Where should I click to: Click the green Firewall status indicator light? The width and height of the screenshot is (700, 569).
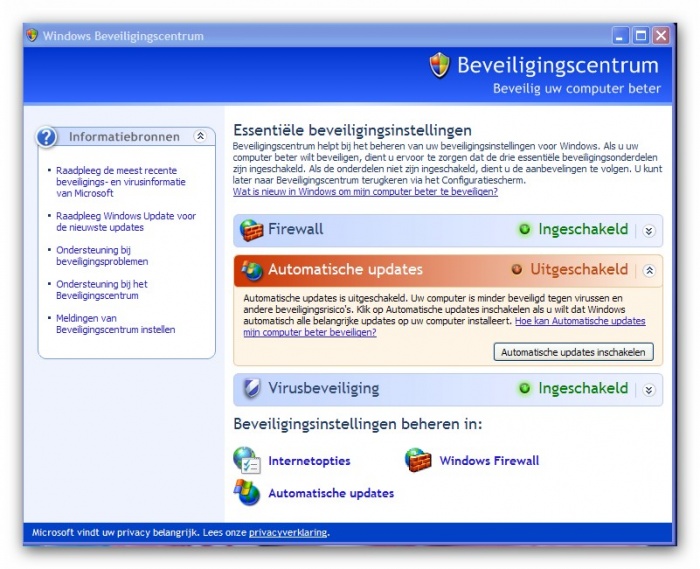pyautogui.click(x=525, y=229)
